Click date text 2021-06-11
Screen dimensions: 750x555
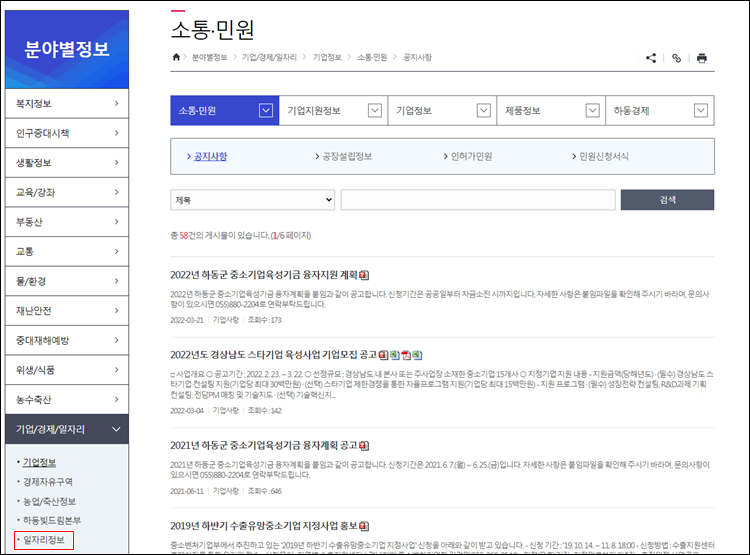pyautogui.click(x=187, y=491)
